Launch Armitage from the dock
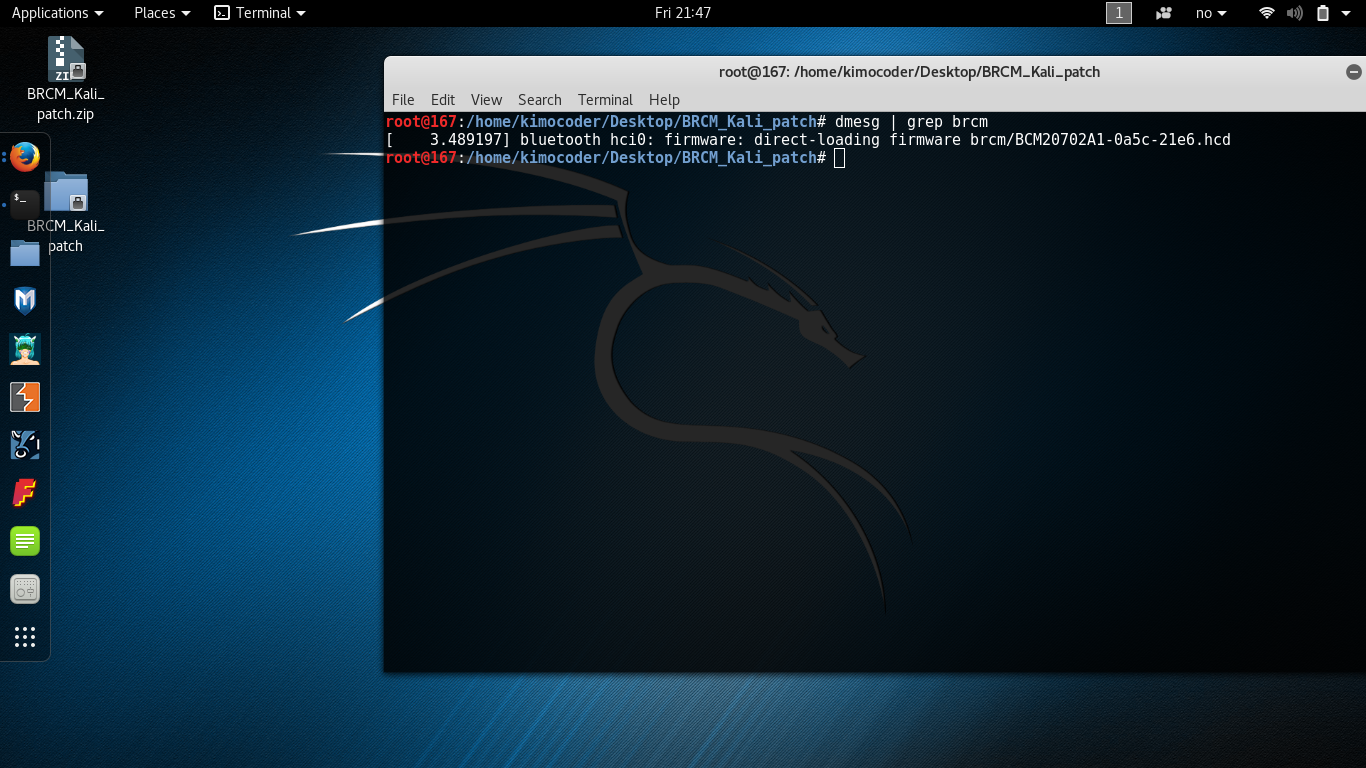 25,349
